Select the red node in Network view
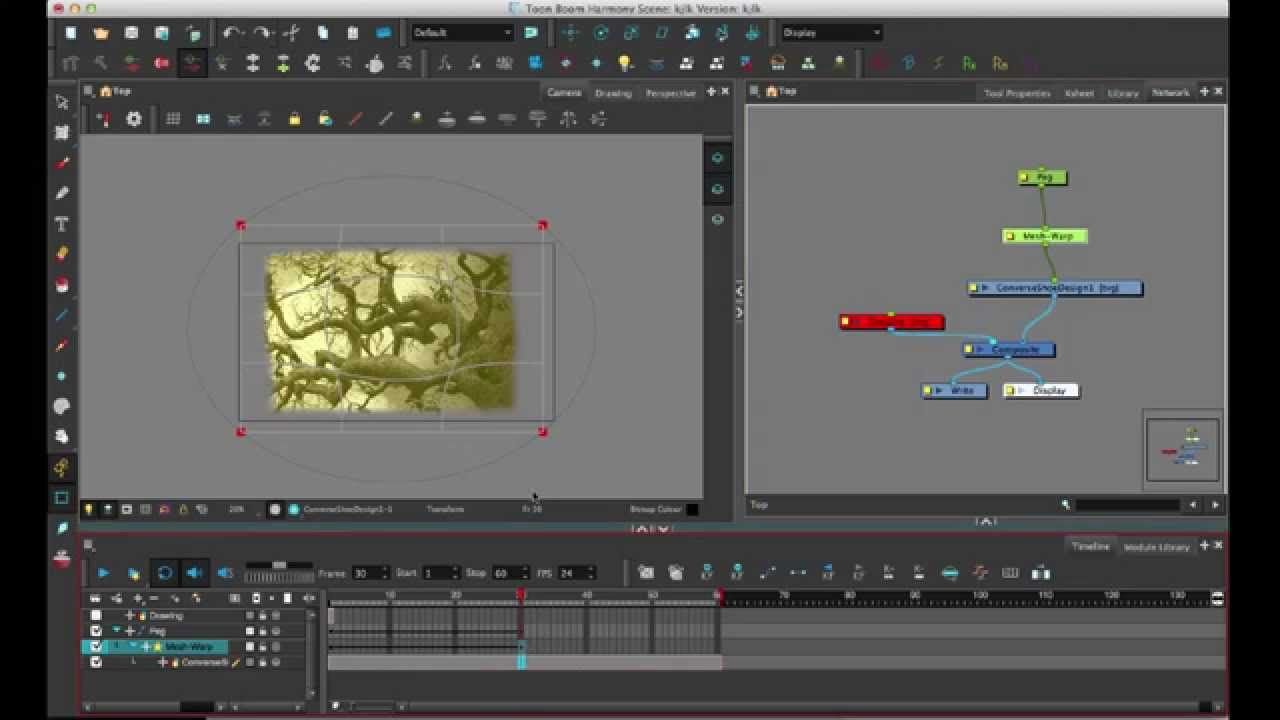The width and height of the screenshot is (1280, 720). 891,322
